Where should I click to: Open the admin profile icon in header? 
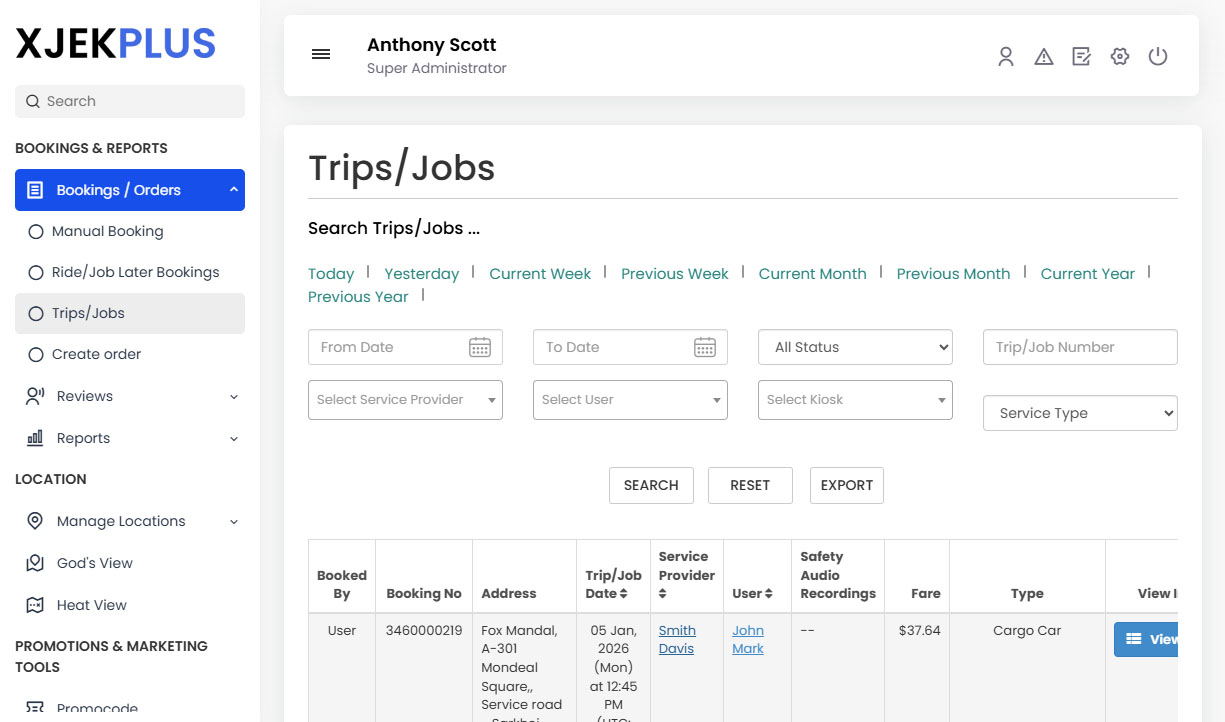pos(1005,57)
